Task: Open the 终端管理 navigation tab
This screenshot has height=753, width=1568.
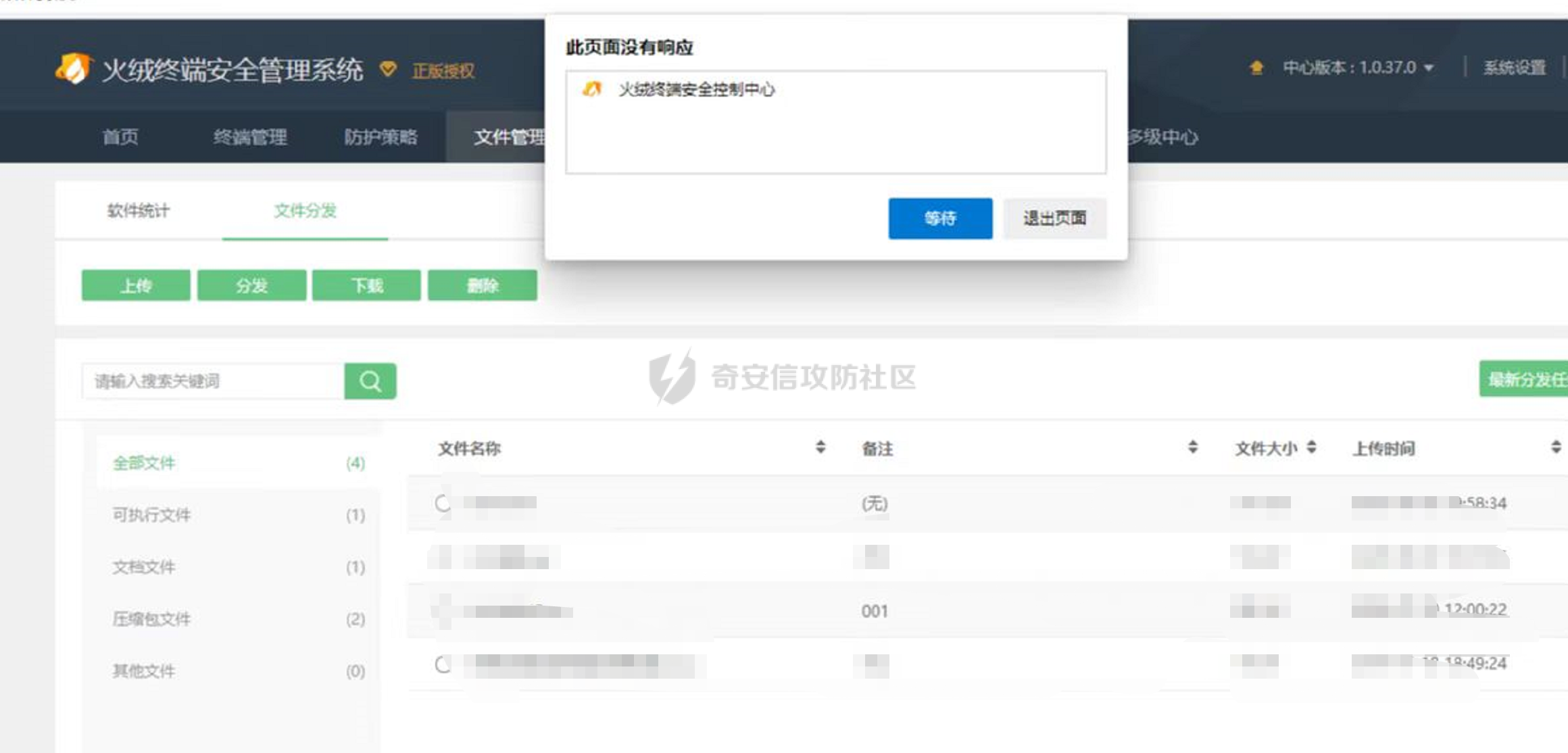Action: click(x=250, y=137)
